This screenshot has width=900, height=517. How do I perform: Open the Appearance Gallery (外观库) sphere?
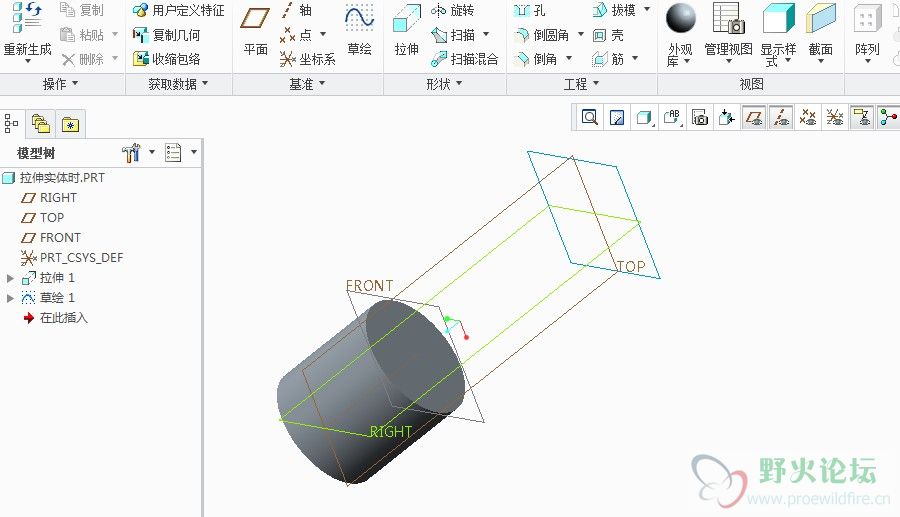click(x=681, y=18)
